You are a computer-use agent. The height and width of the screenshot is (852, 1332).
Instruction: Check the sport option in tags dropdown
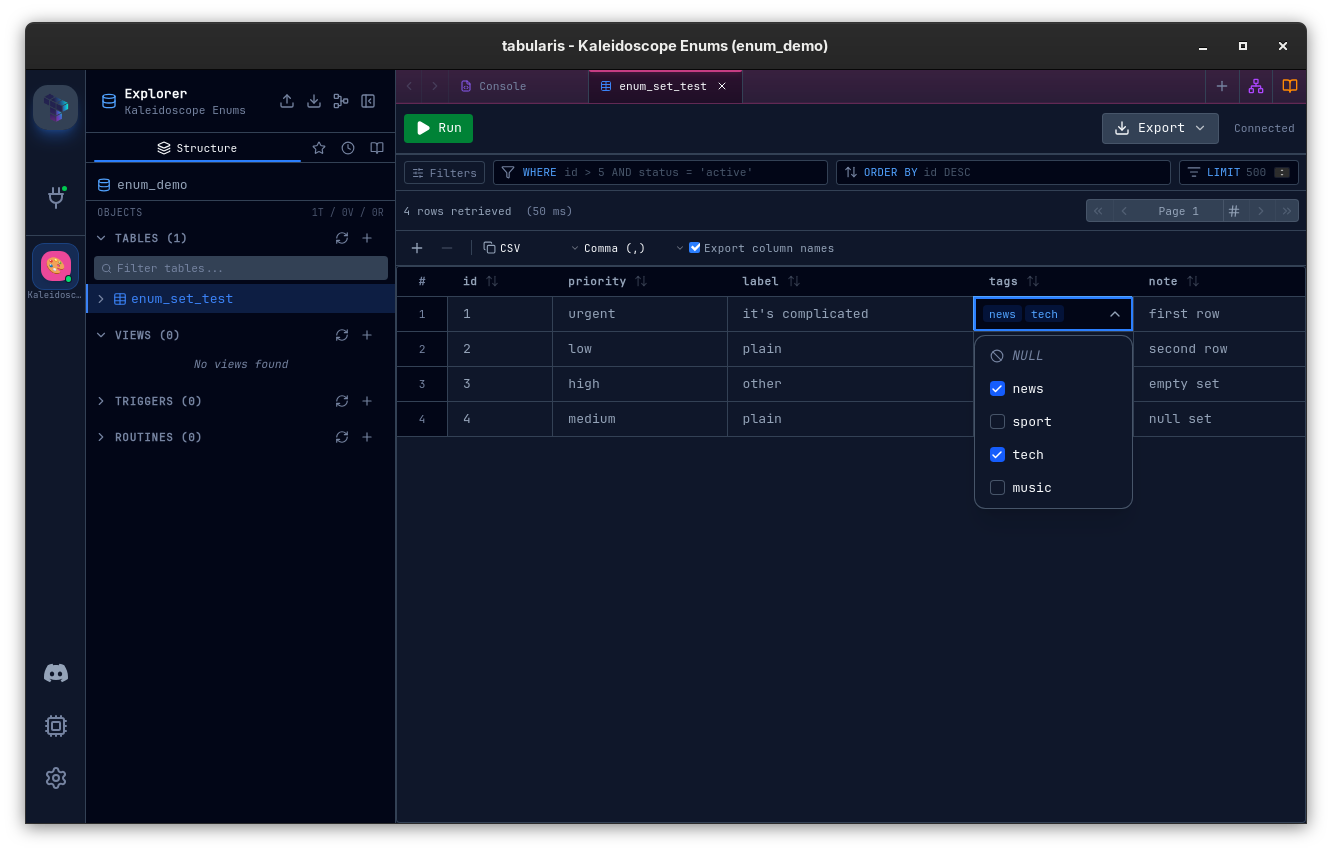(997, 422)
